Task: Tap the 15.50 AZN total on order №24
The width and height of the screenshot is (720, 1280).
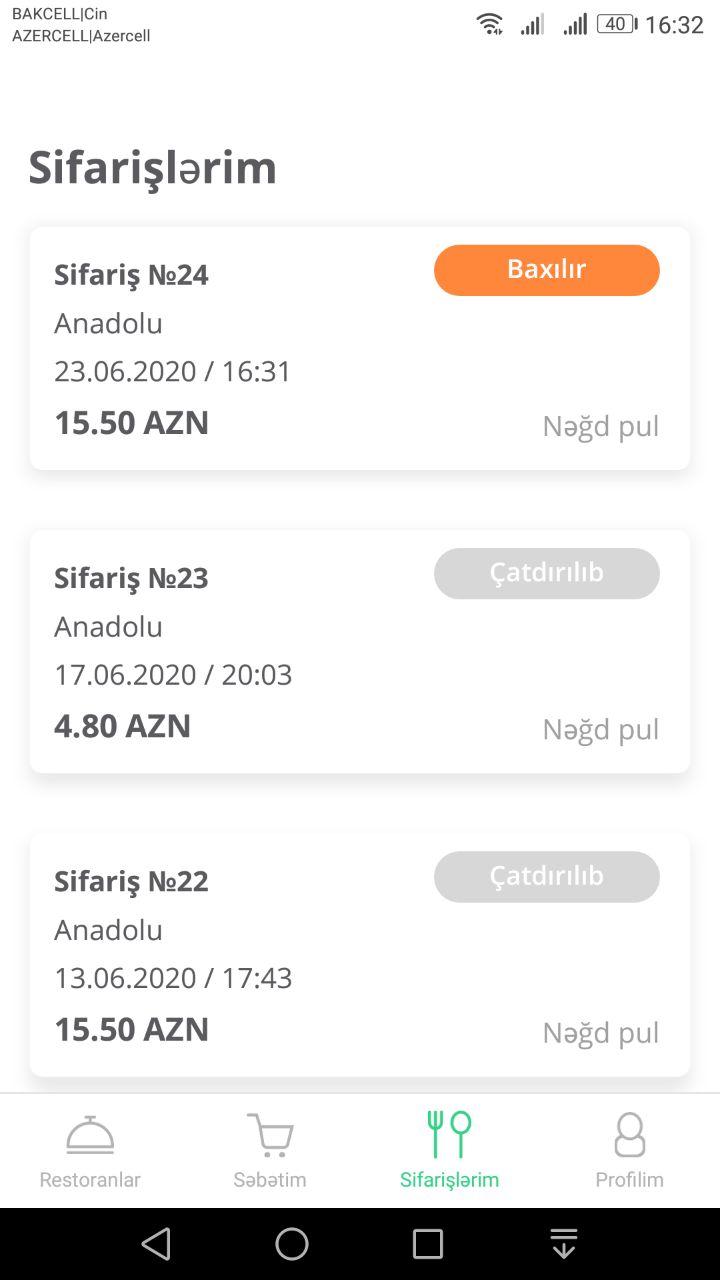Action: click(131, 423)
